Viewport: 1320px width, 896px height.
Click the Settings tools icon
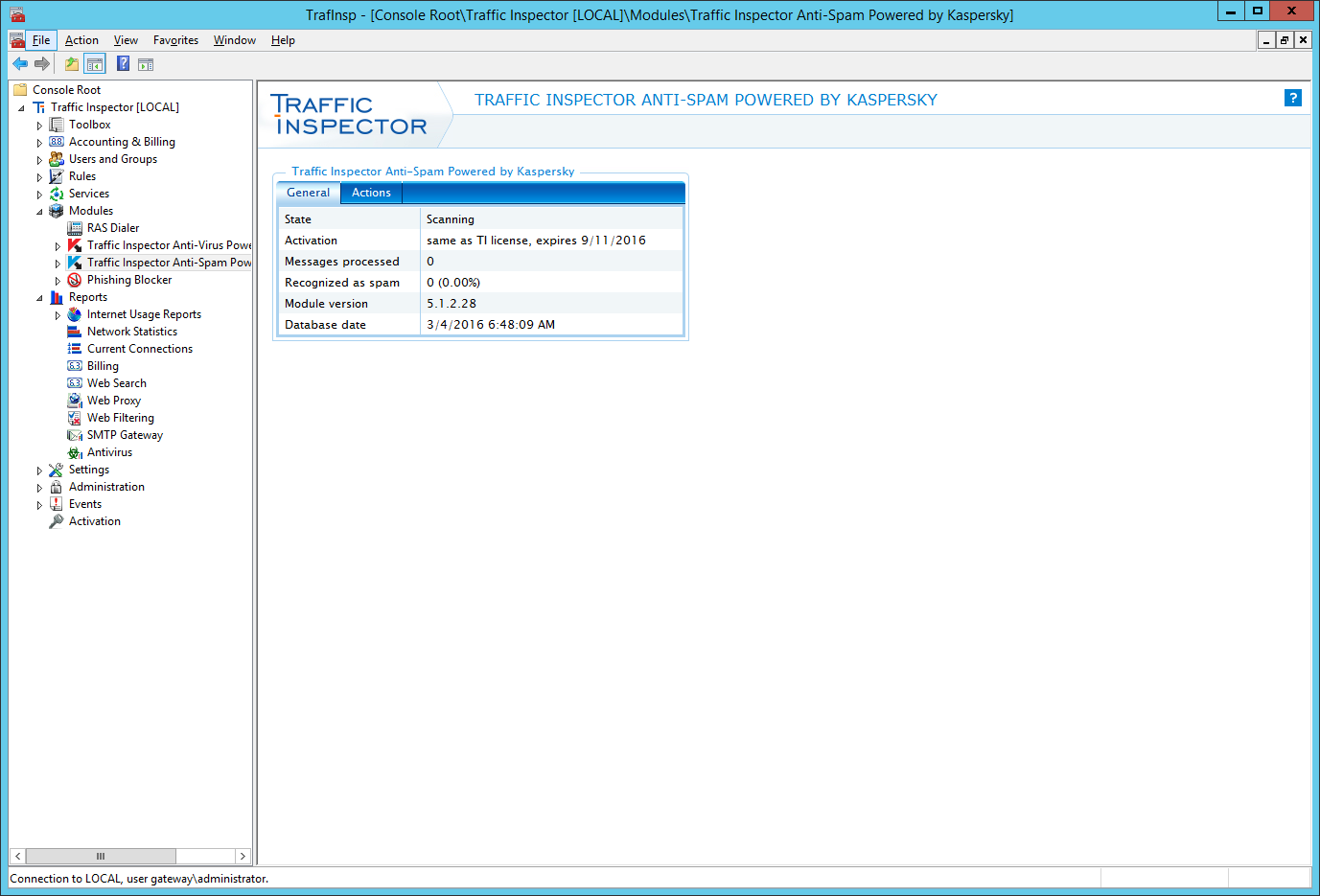57,470
